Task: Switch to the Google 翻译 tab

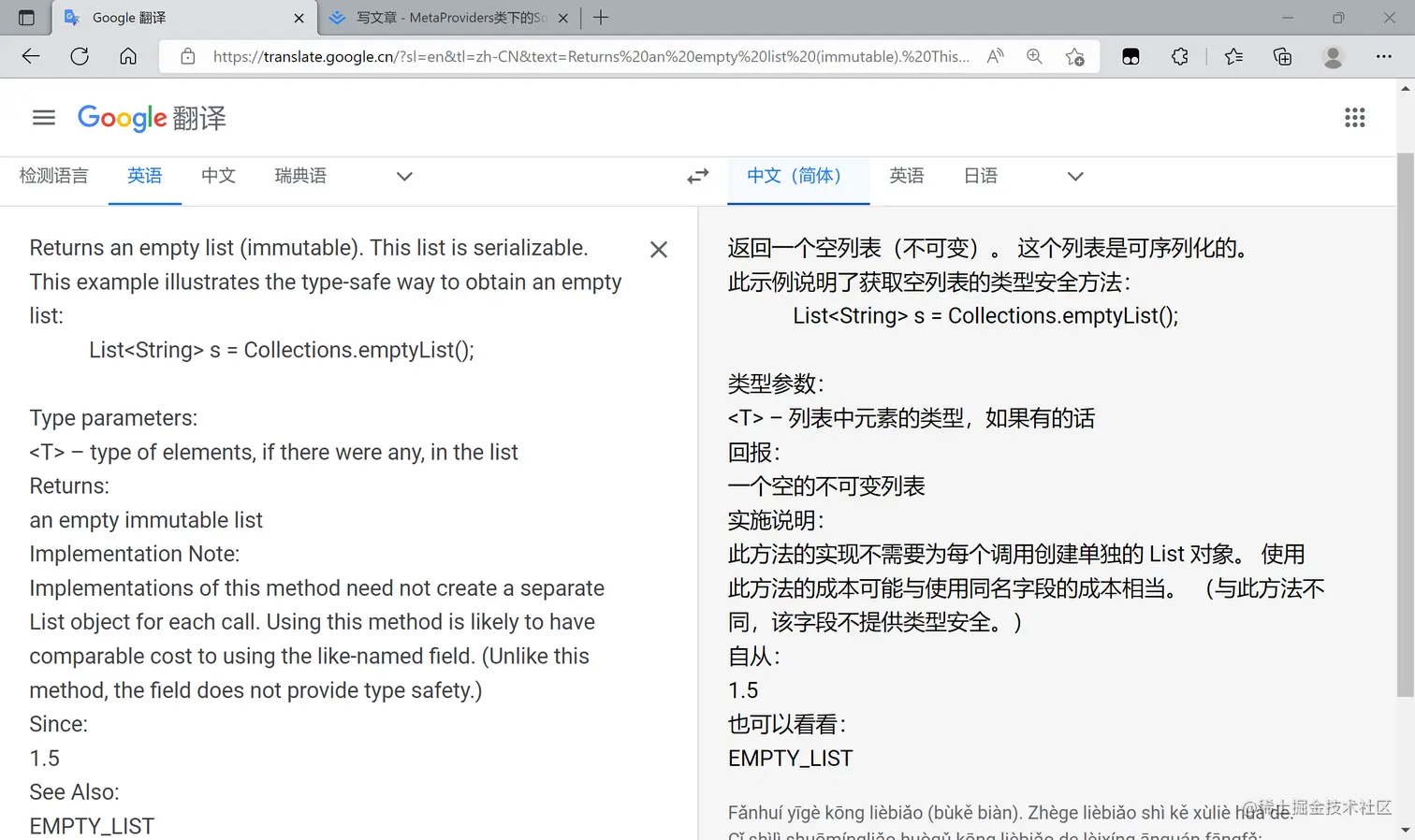Action: pos(184,18)
